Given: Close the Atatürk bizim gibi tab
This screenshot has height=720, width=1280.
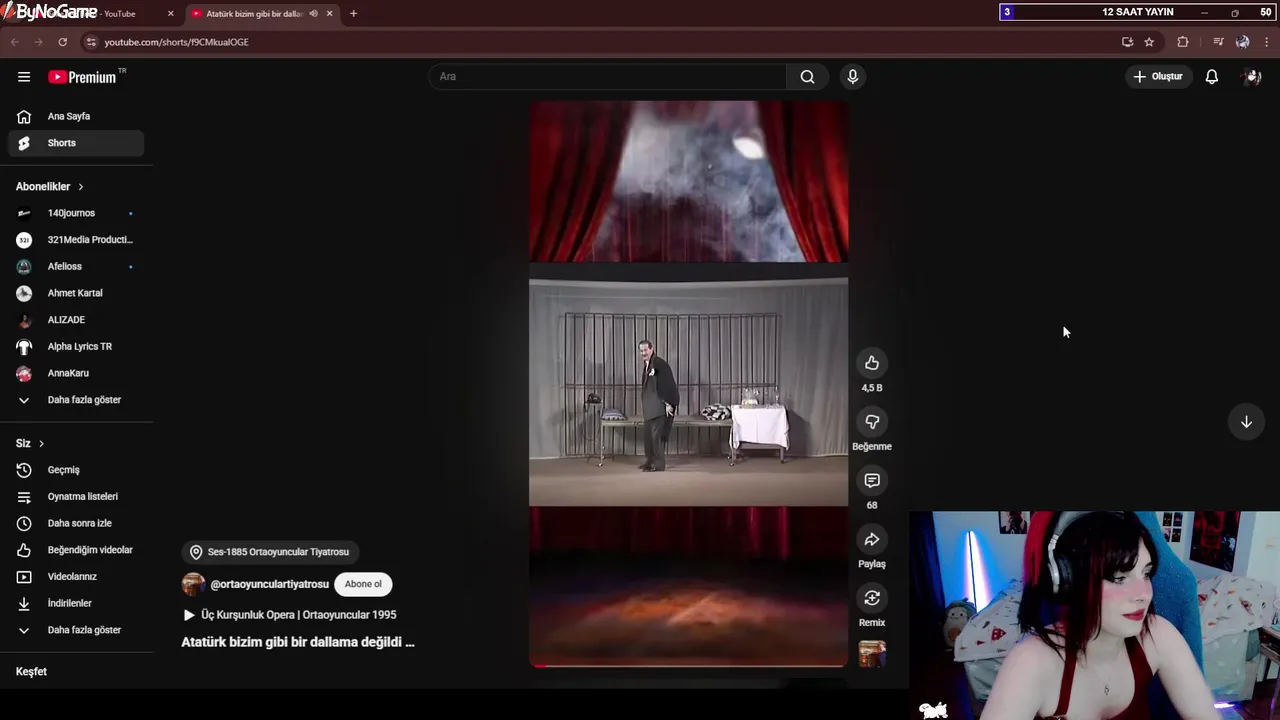Looking at the screenshot, I should tap(329, 14).
